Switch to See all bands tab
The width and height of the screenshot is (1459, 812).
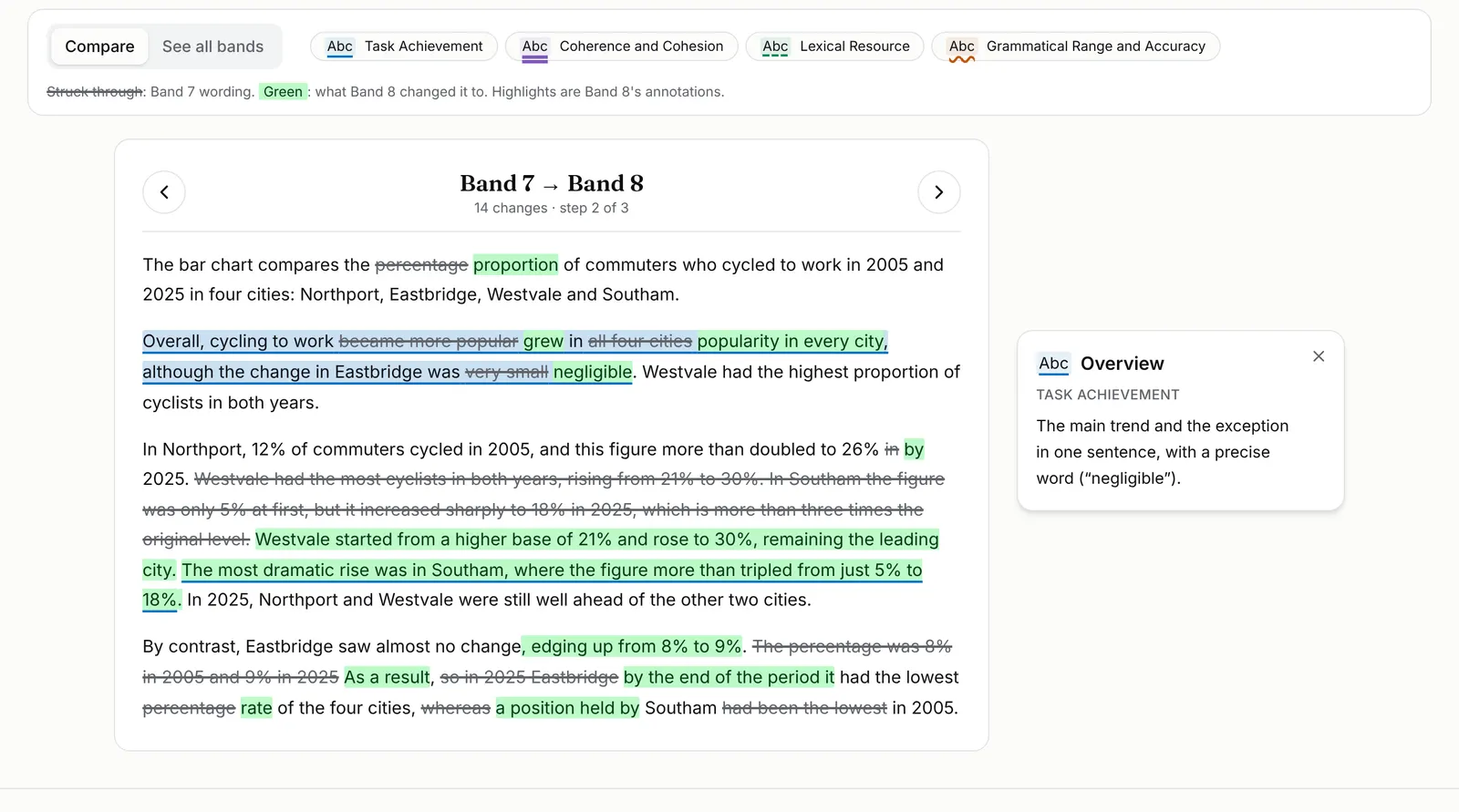pos(212,46)
